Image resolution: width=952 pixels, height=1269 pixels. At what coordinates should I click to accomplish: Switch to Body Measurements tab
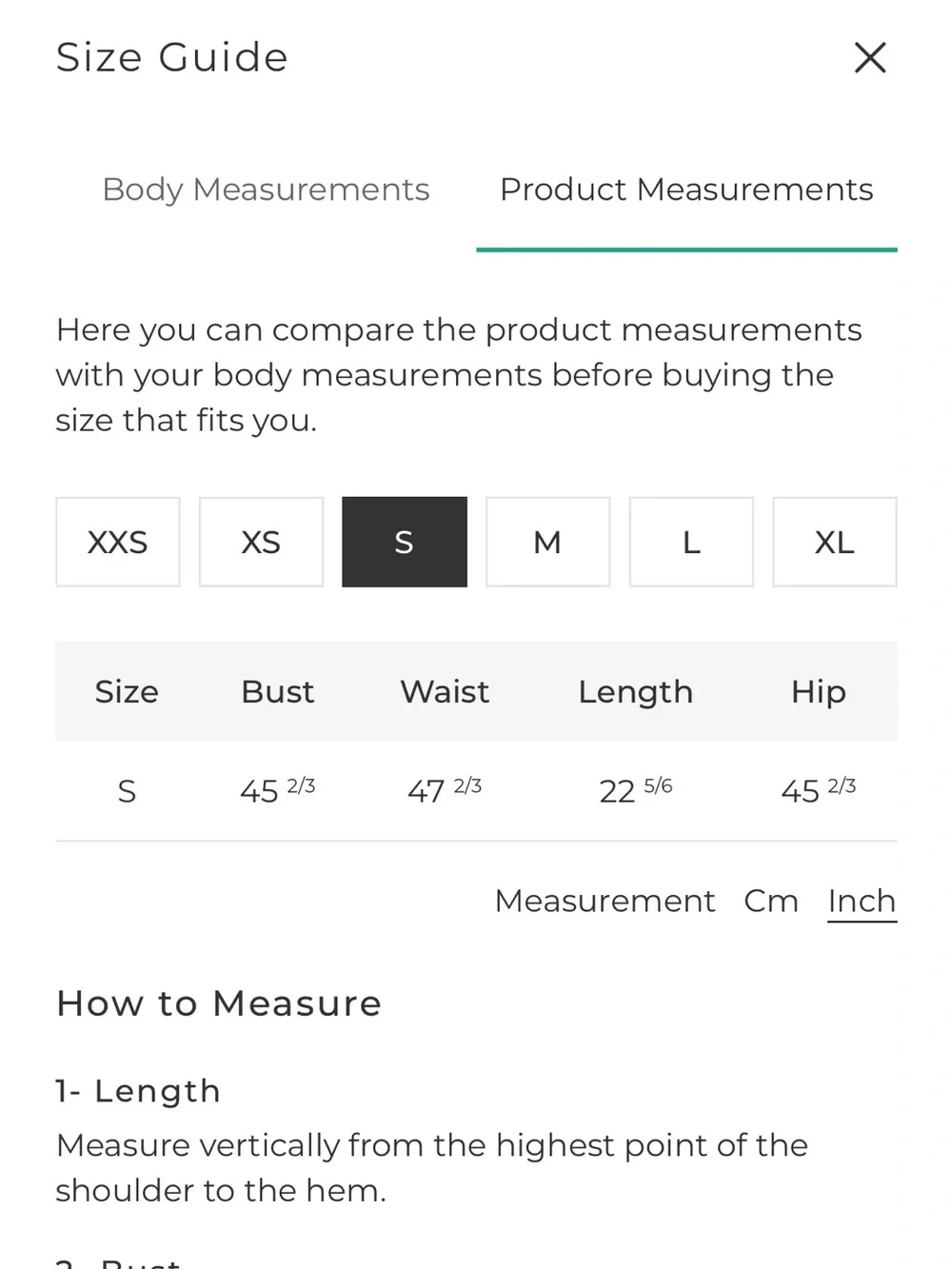click(x=266, y=189)
